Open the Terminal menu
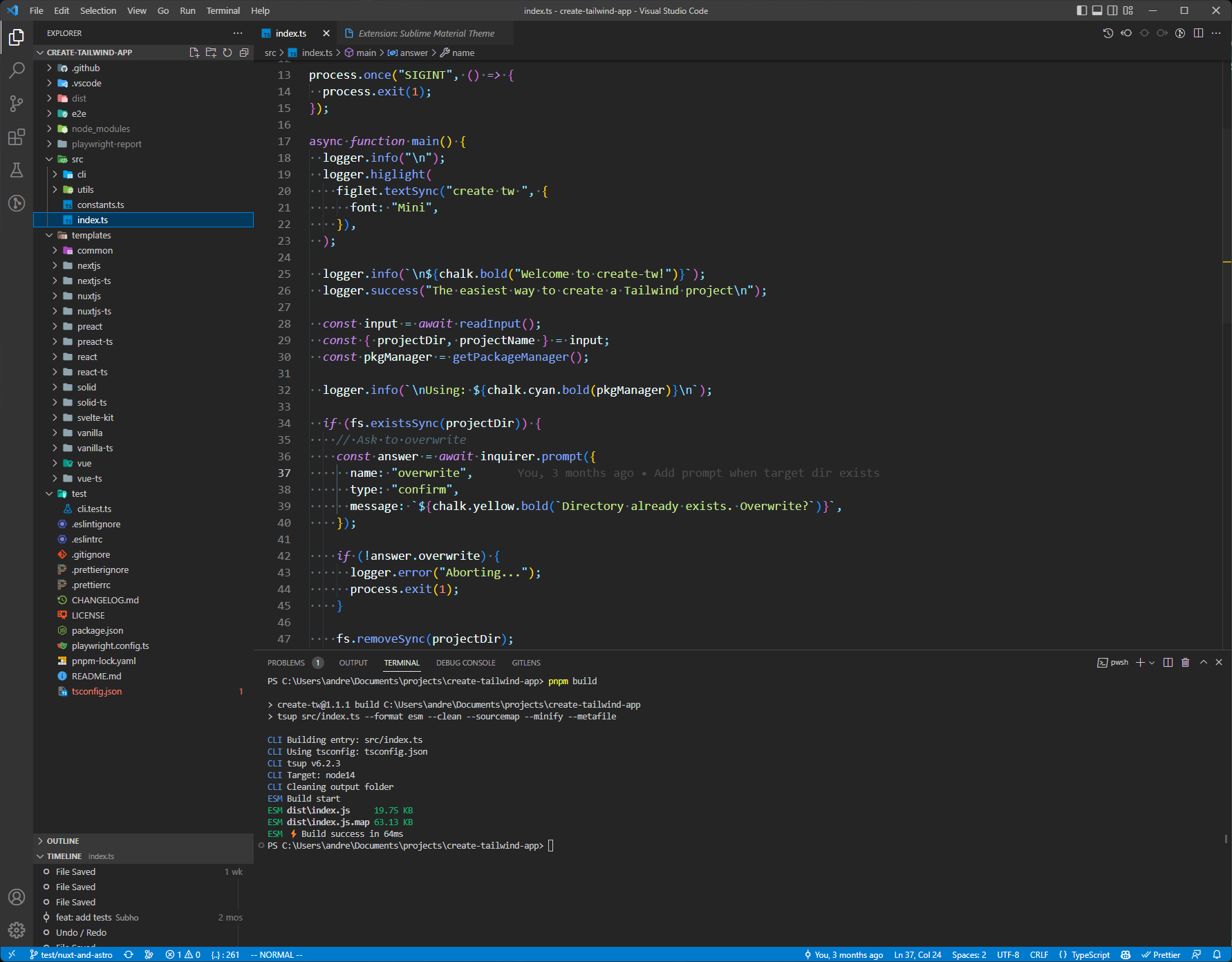 [223, 10]
